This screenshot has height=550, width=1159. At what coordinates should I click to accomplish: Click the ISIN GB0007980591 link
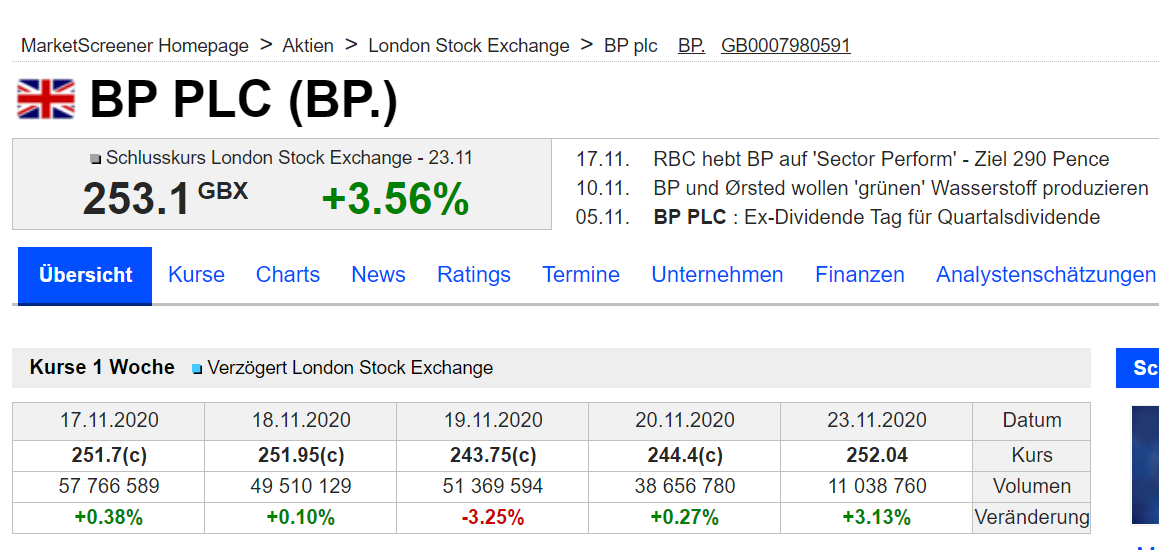click(786, 46)
